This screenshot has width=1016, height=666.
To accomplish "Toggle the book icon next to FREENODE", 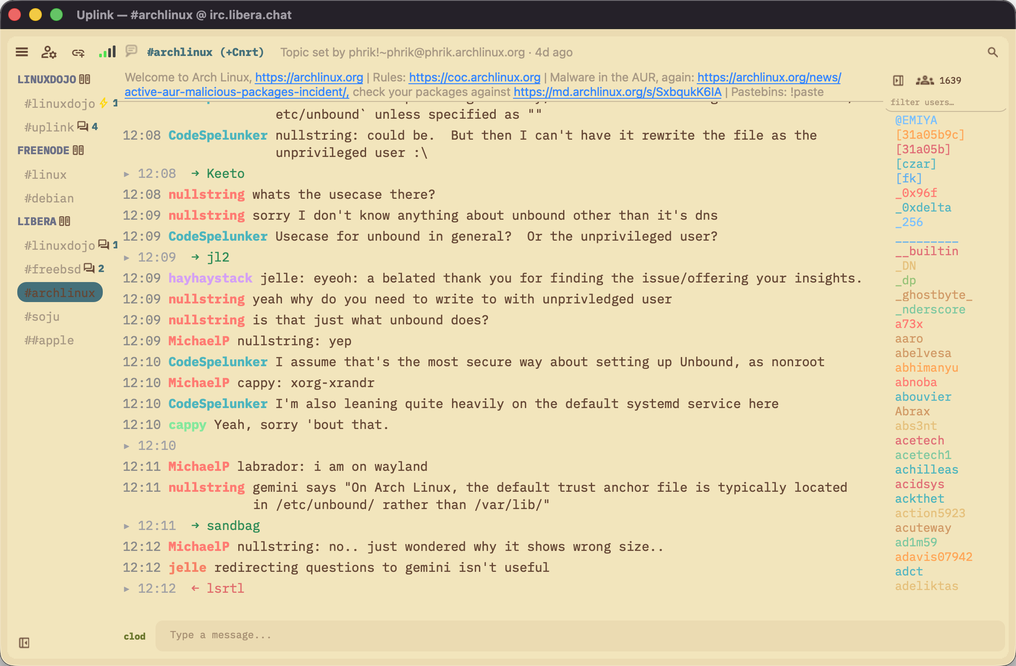I will (x=78, y=150).
